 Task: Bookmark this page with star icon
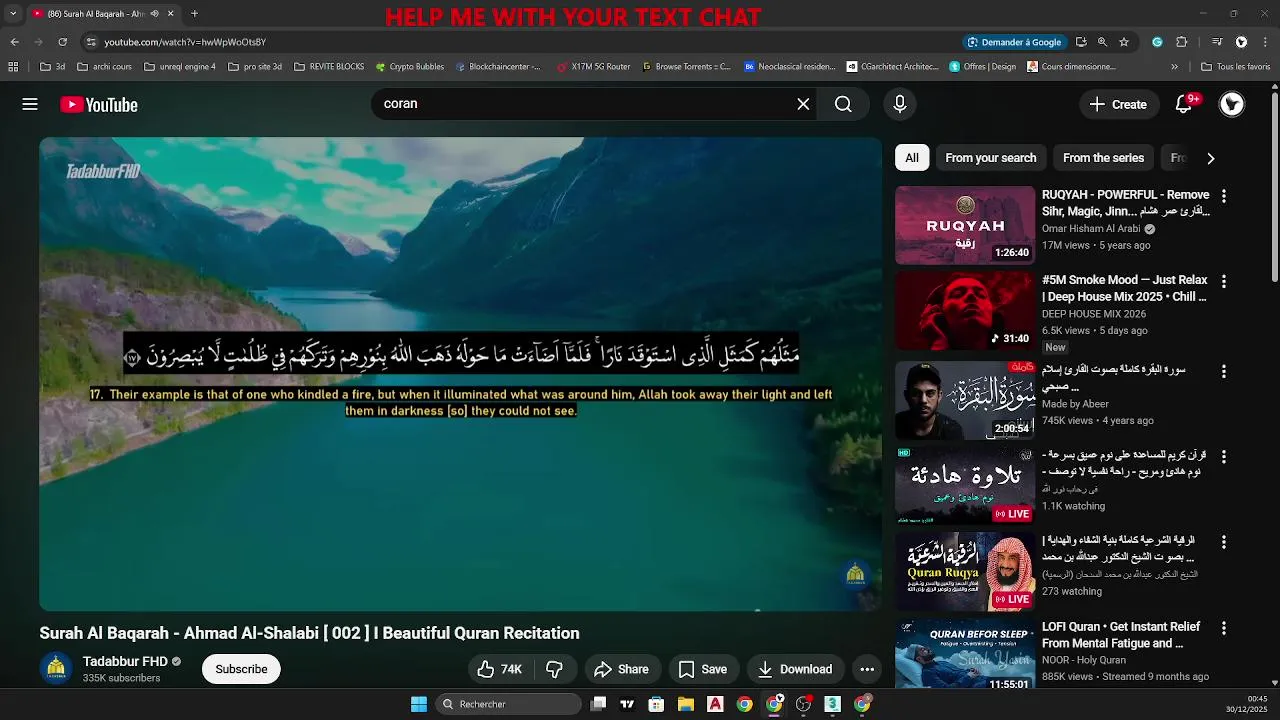pos(1124,42)
